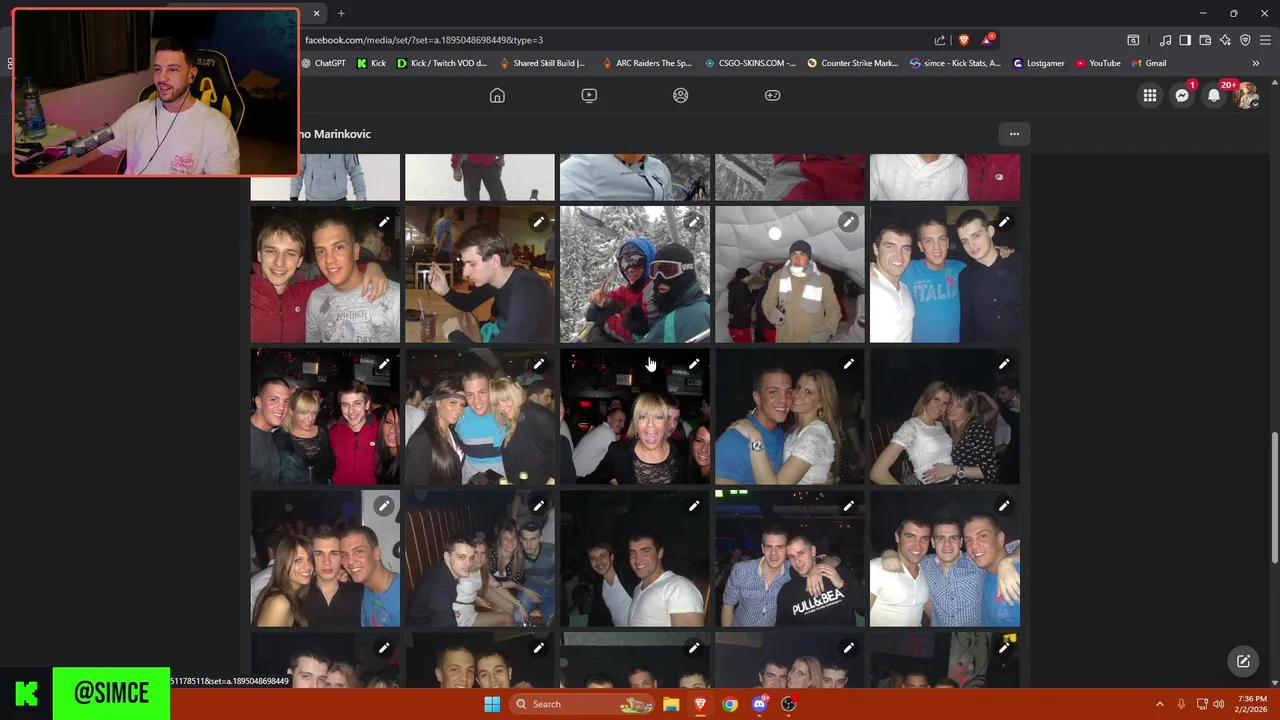
Task: Click the share page icon in address bar
Action: click(x=940, y=40)
